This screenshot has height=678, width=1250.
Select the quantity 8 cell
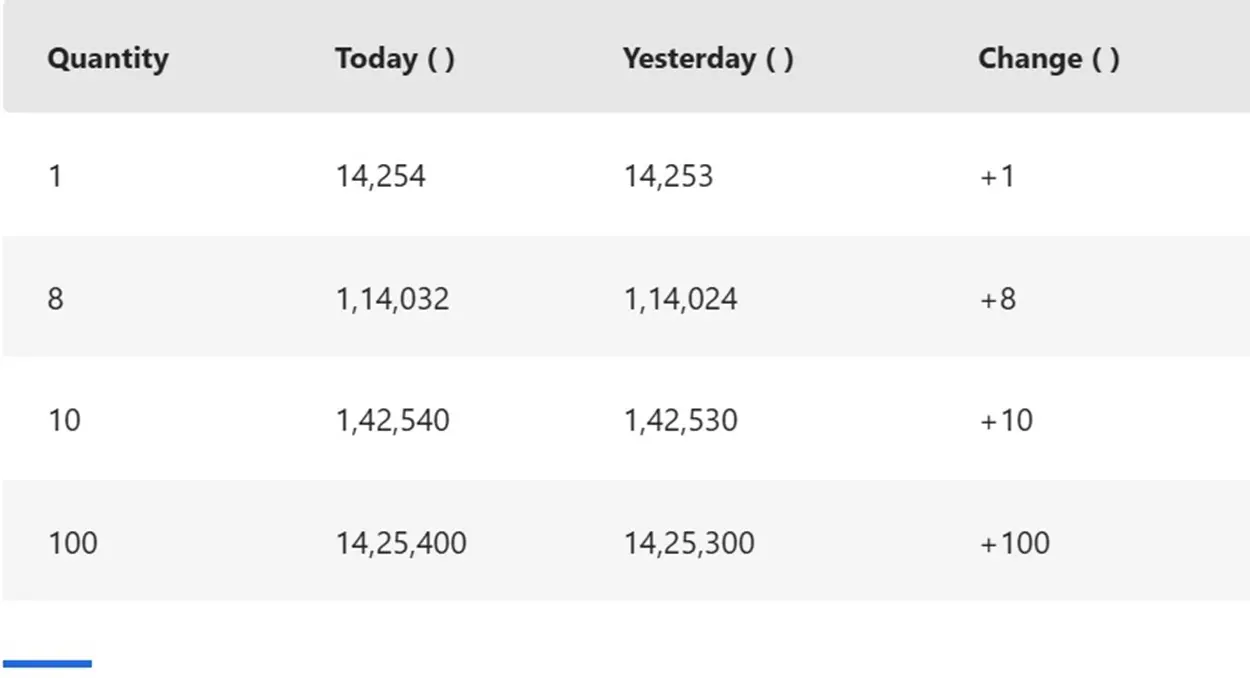pyautogui.click(x=55, y=298)
